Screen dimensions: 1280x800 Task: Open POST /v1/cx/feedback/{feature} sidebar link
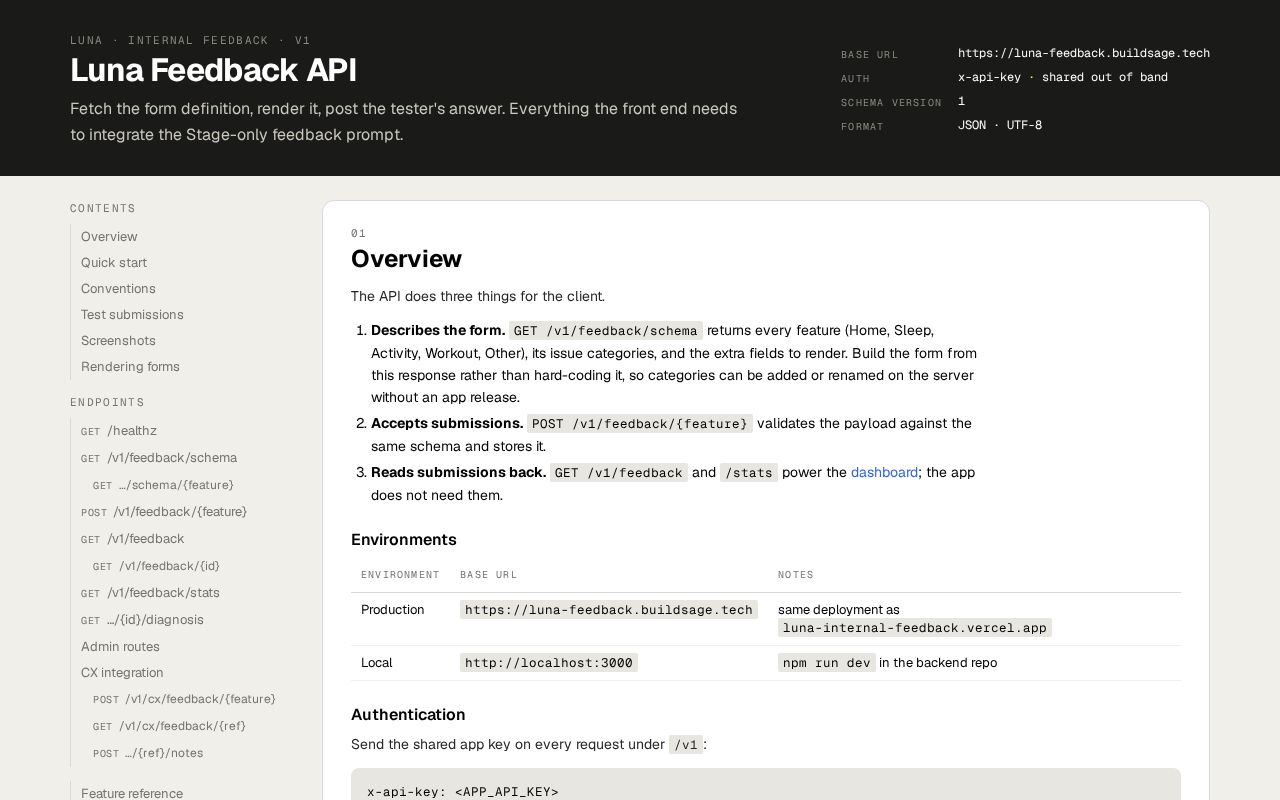point(184,699)
